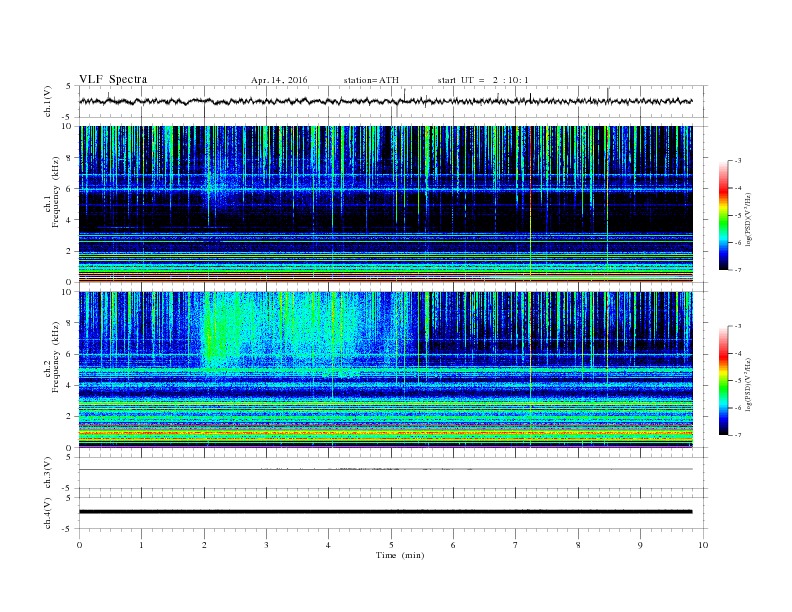Click time axis tick label '7'

coord(516,545)
